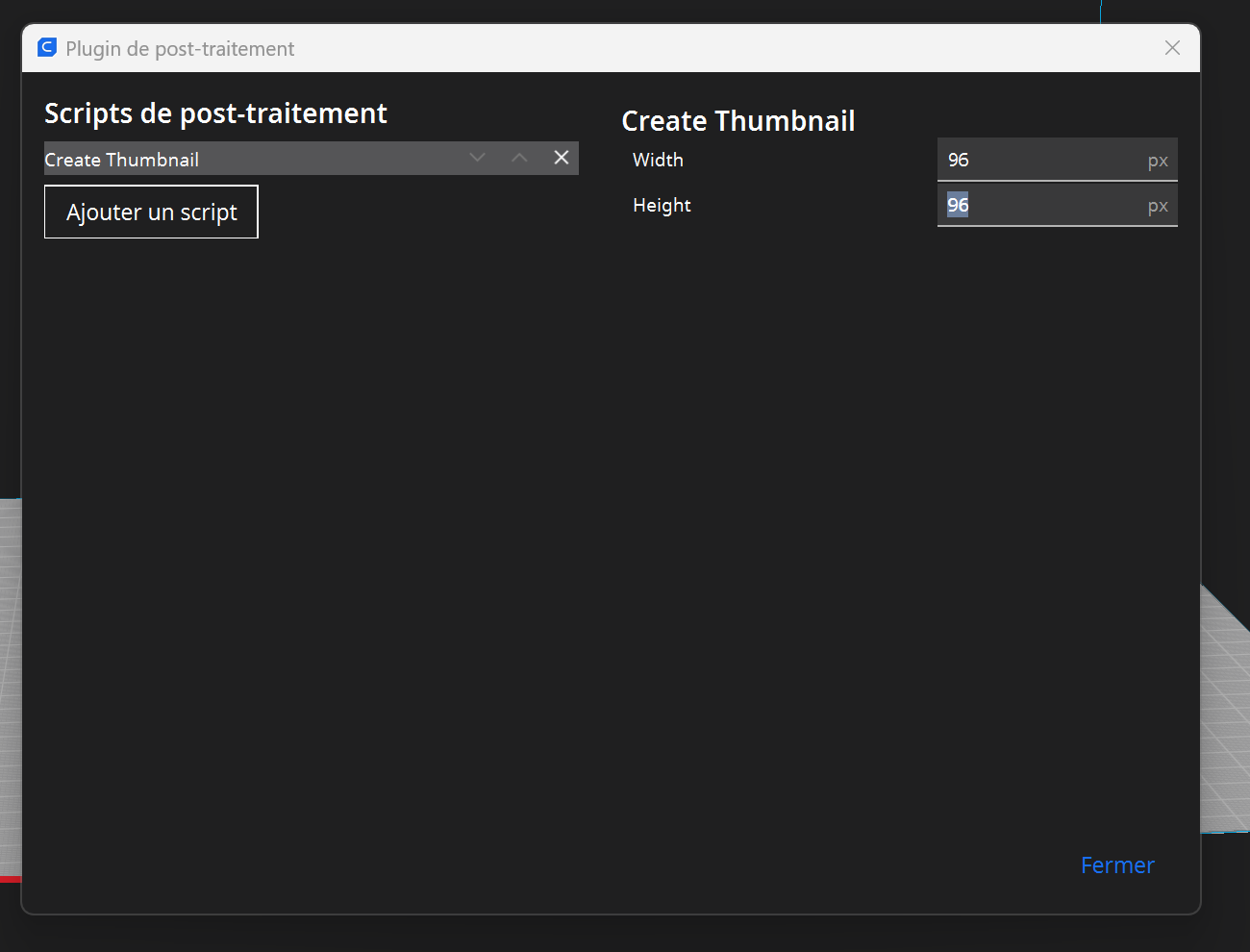The image size is (1250, 952).
Task: Select the Create Thumbnail script entry
Action: (240, 159)
